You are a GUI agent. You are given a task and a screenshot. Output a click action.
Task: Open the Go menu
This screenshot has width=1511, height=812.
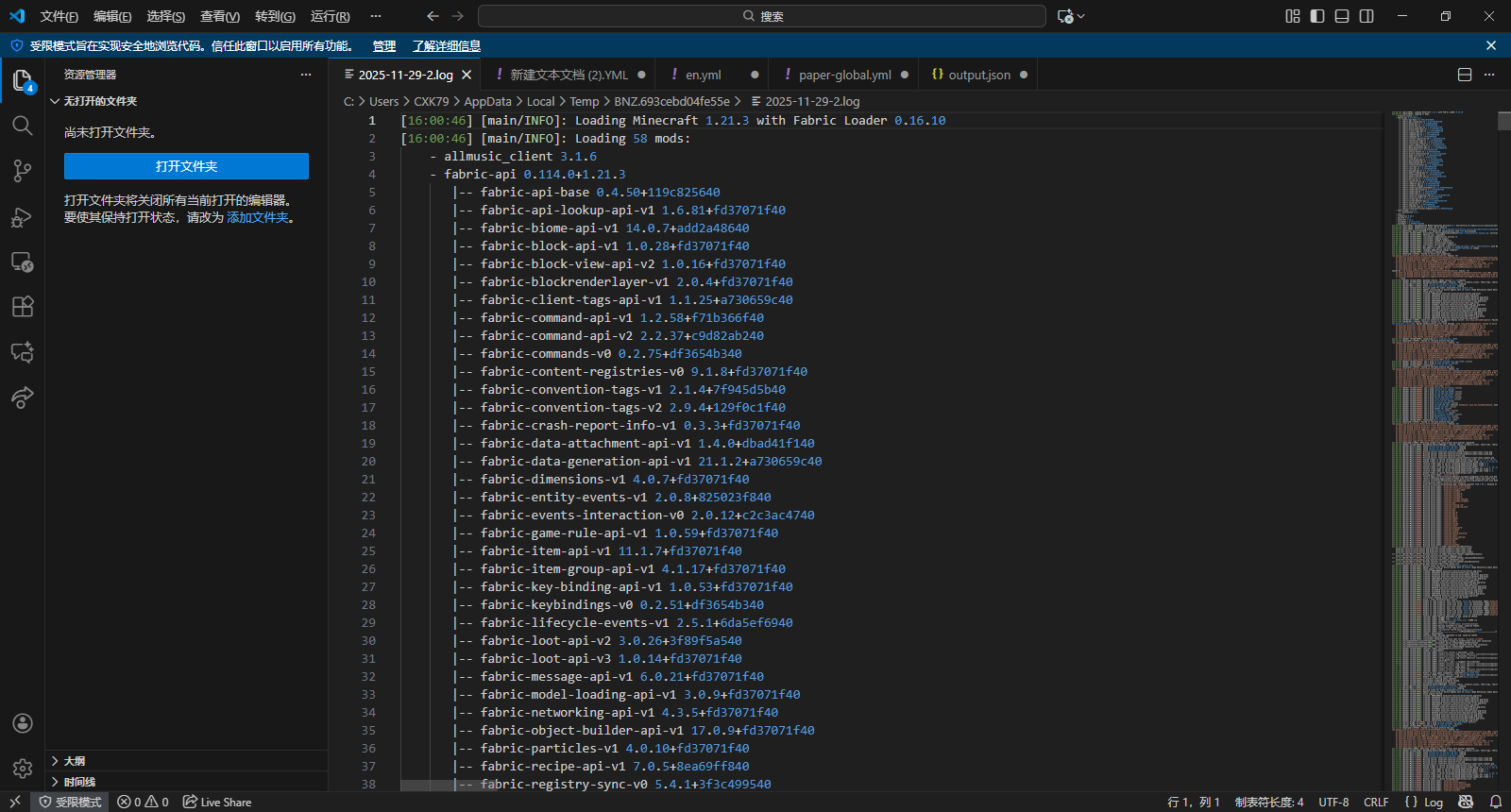[275, 16]
